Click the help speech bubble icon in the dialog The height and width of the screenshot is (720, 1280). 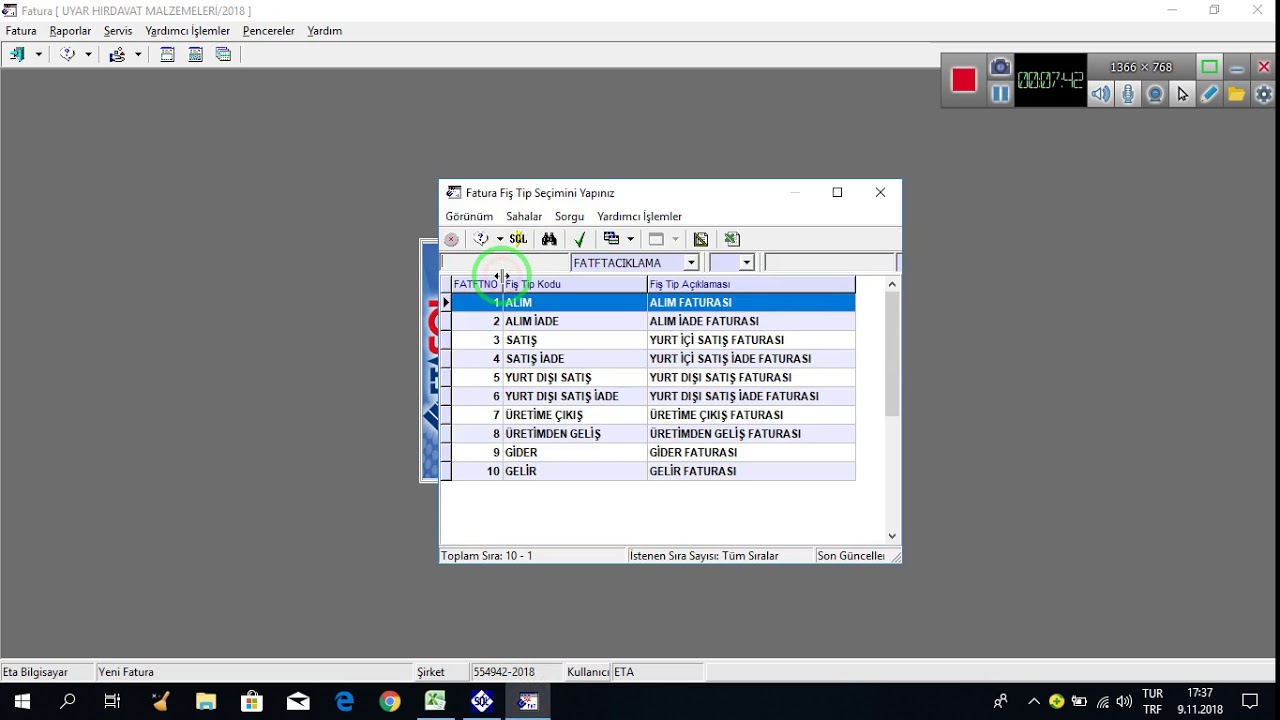pyautogui.click(x=481, y=239)
